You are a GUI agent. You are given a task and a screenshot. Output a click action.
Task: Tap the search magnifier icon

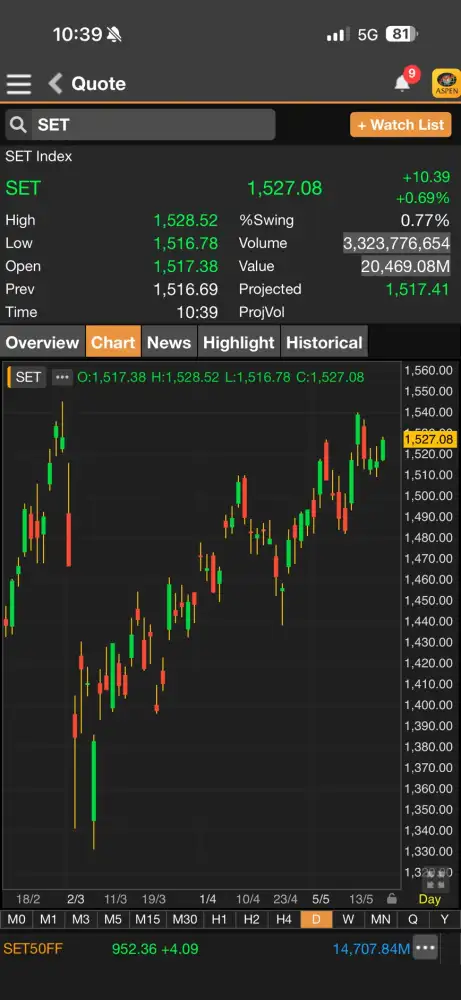coord(18,125)
